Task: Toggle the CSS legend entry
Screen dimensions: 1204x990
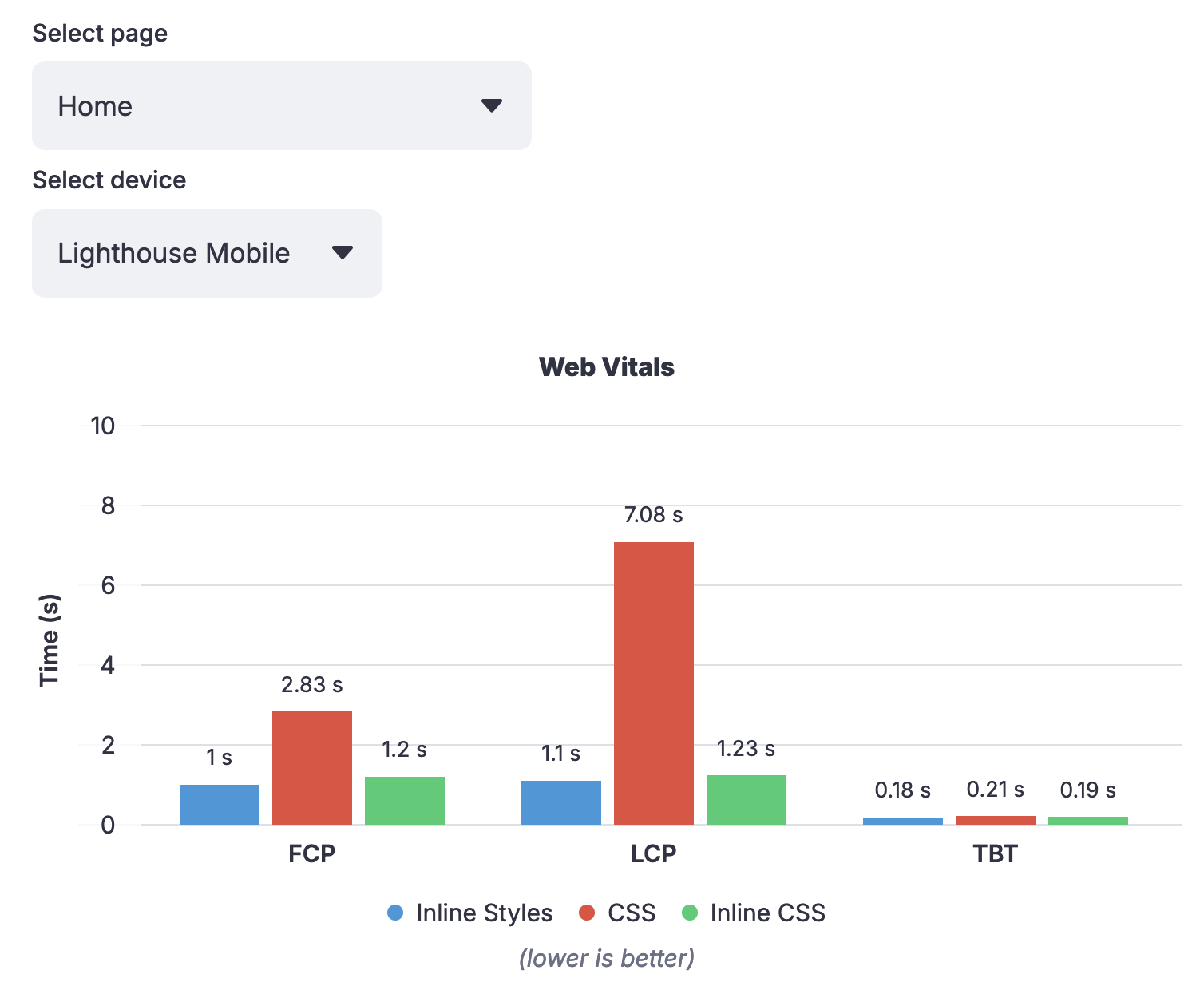Action: [x=617, y=913]
